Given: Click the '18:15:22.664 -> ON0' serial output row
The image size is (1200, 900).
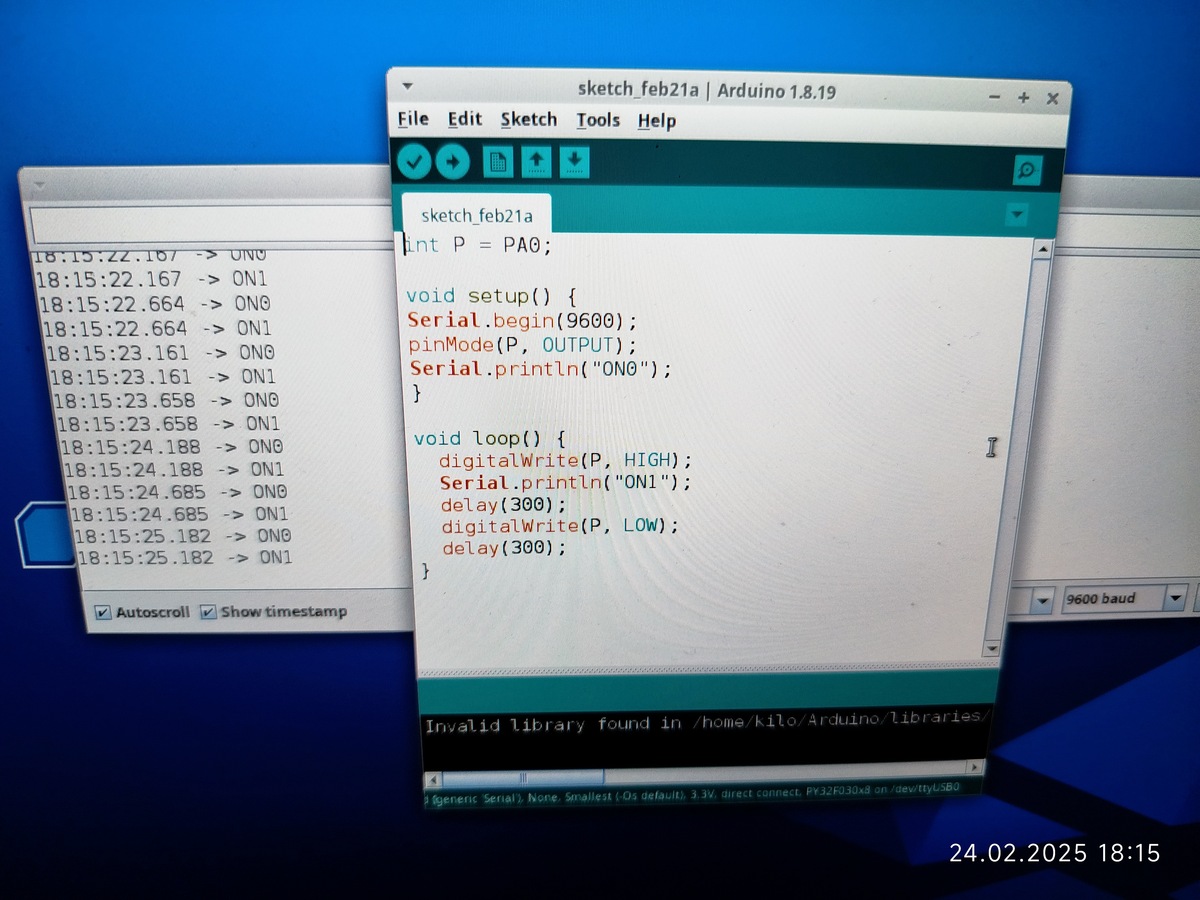Looking at the screenshot, I should coord(155,303).
